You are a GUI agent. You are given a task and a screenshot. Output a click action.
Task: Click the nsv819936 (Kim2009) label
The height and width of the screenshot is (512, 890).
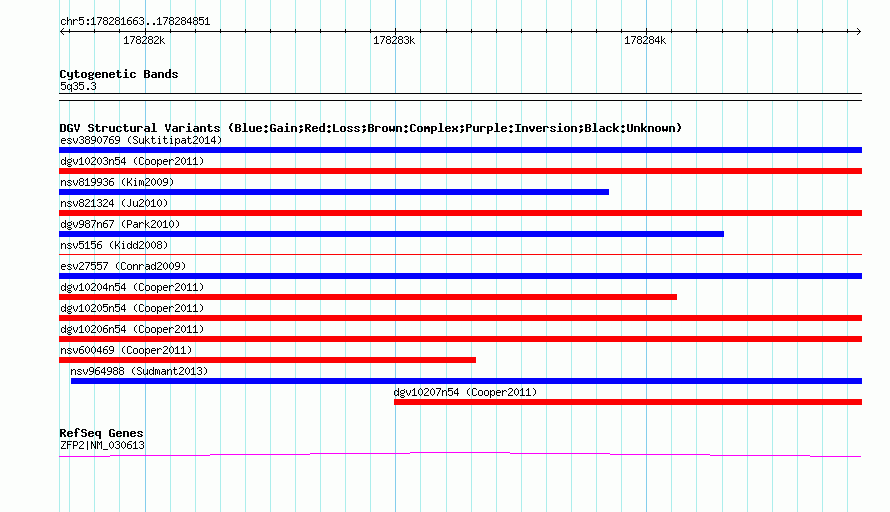[117, 182]
